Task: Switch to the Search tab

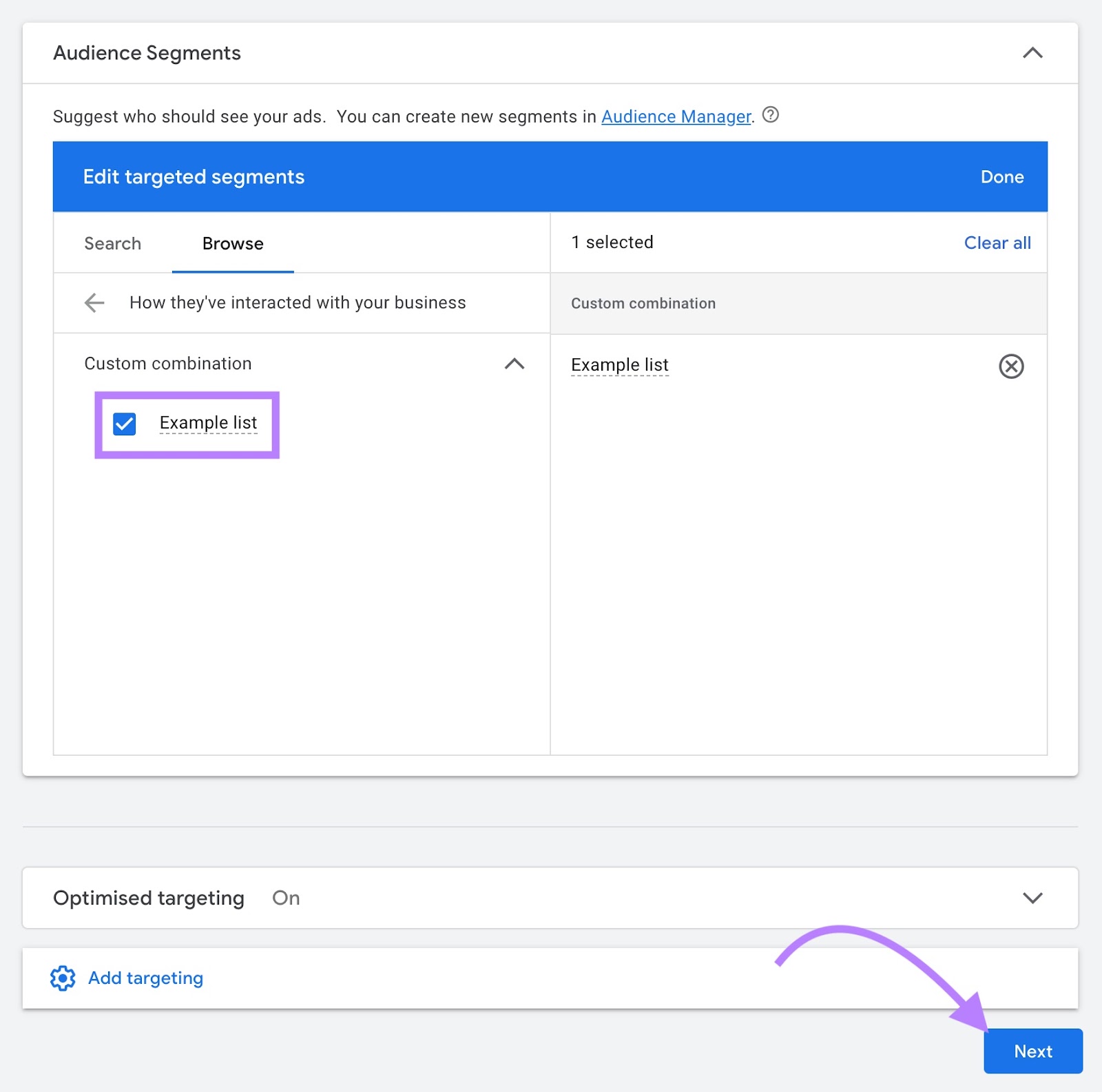Action: pos(112,243)
